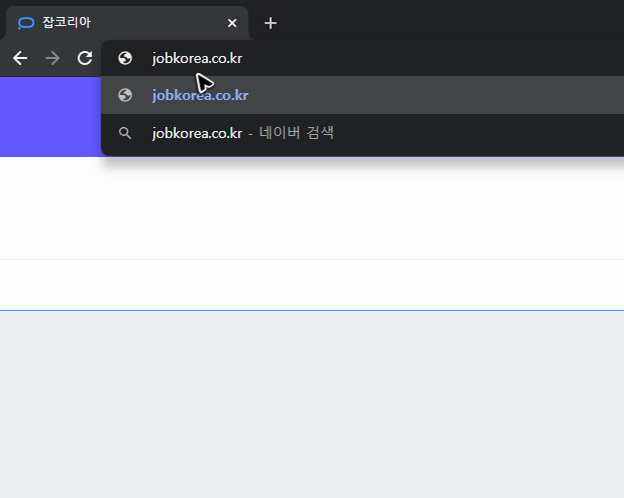The width and height of the screenshot is (624, 498).
Task: Open a new tab with the plus button
Action: pyautogui.click(x=270, y=23)
